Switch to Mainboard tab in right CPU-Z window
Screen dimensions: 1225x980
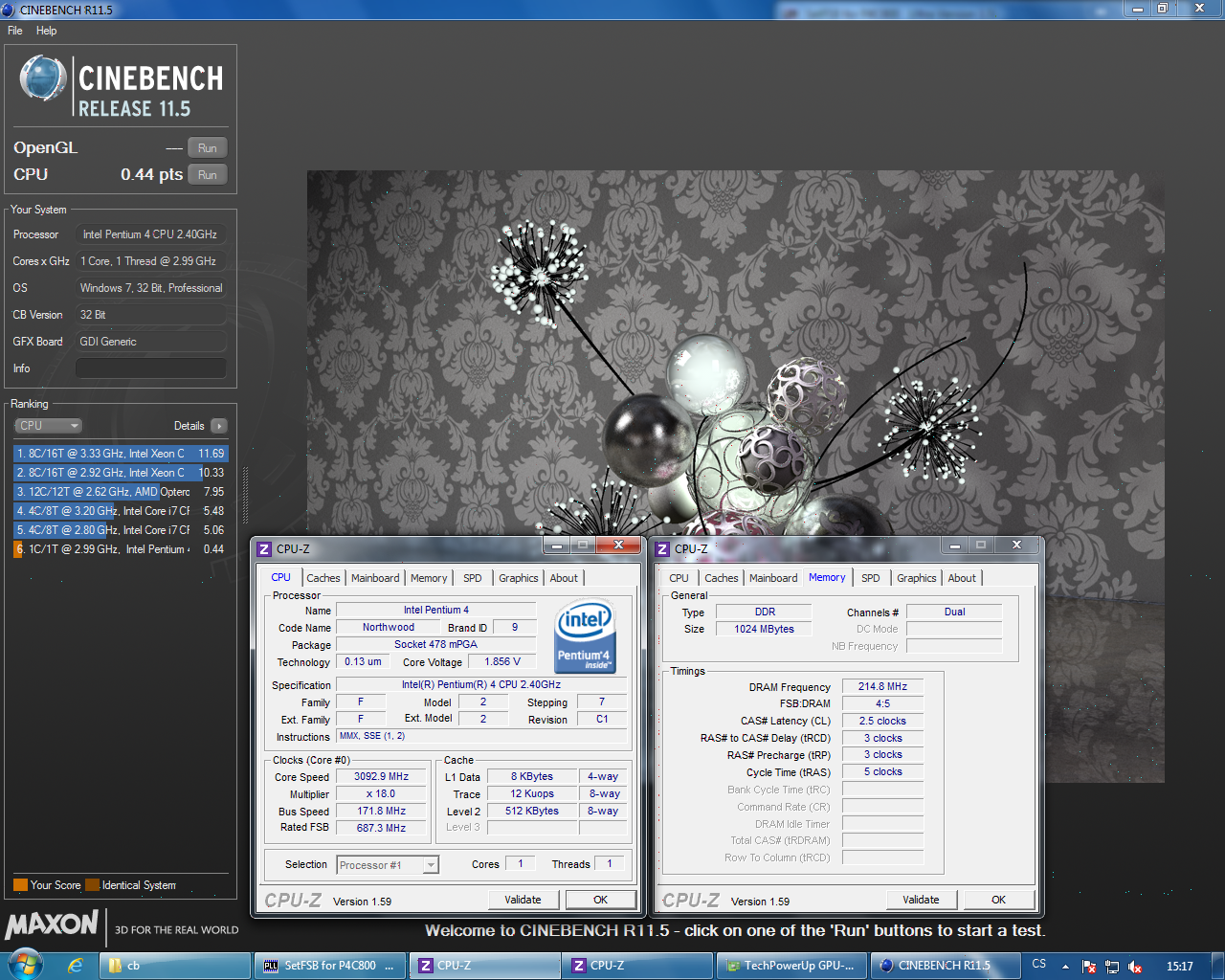click(x=773, y=578)
